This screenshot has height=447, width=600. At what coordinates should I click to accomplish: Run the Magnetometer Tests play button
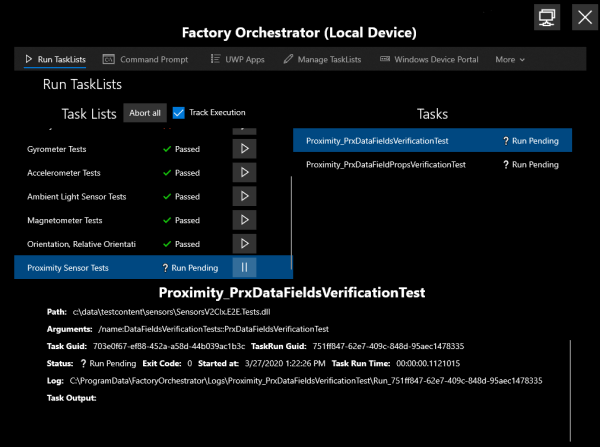click(245, 221)
